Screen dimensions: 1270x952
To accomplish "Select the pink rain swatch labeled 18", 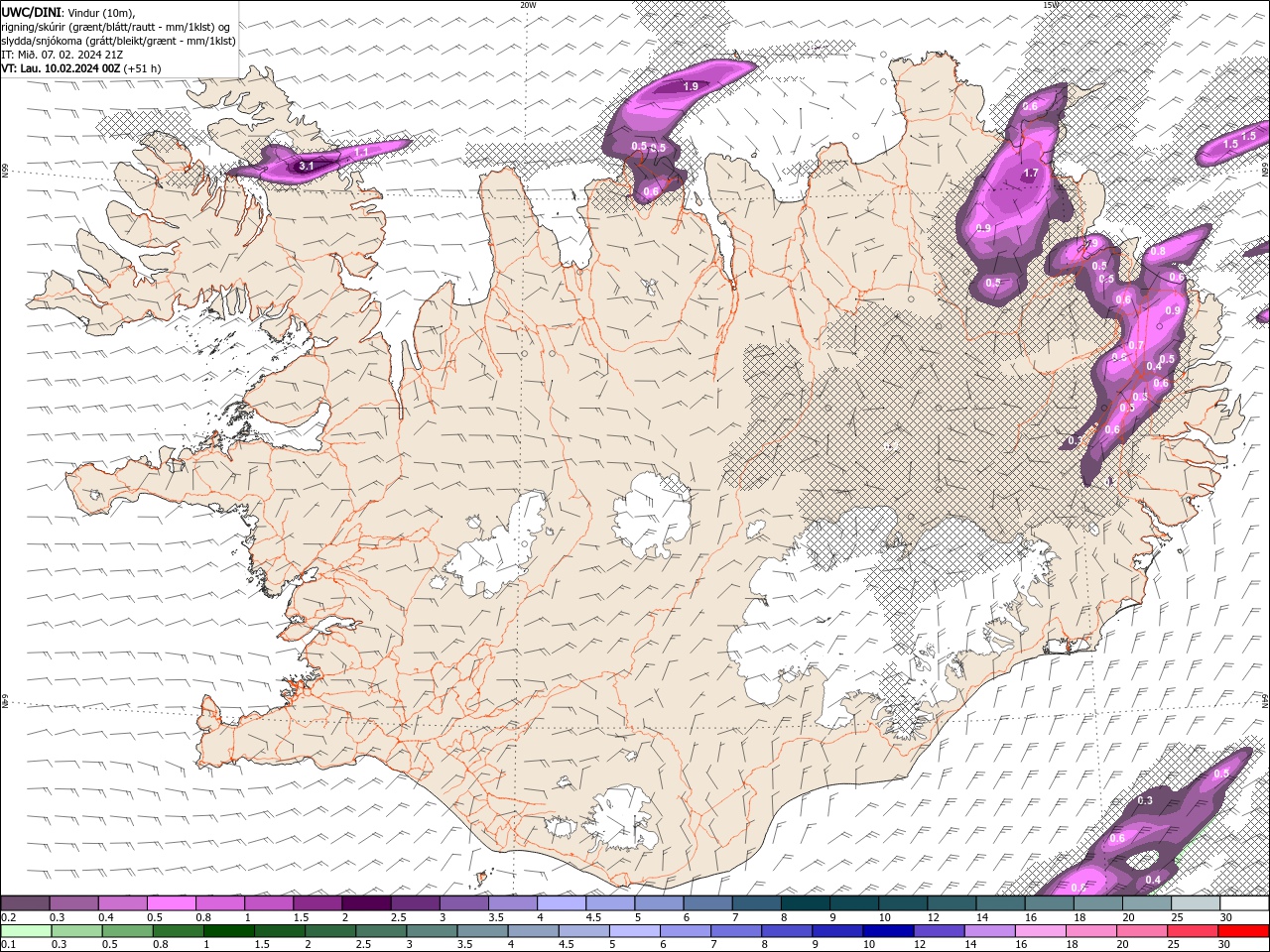I will pyautogui.click(x=1090, y=931).
